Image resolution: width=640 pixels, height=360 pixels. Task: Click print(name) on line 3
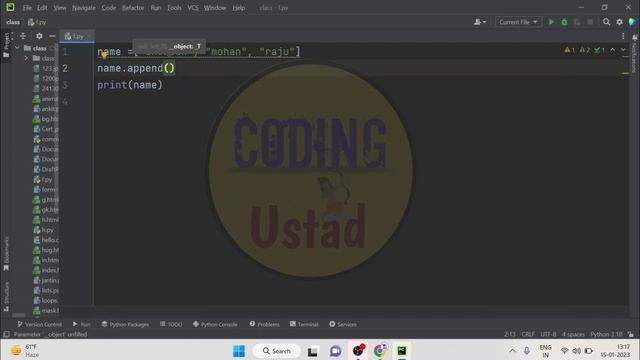[130, 85]
